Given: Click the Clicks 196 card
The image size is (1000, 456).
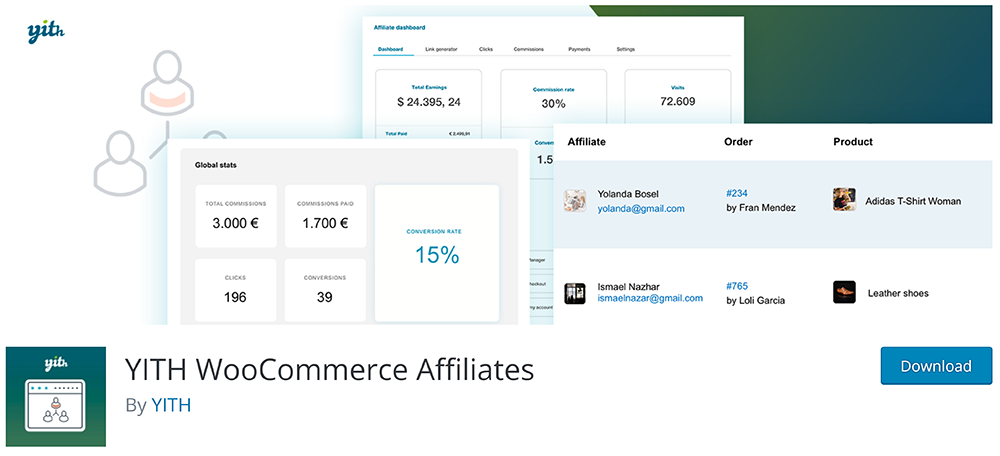Looking at the screenshot, I should coord(236,290).
